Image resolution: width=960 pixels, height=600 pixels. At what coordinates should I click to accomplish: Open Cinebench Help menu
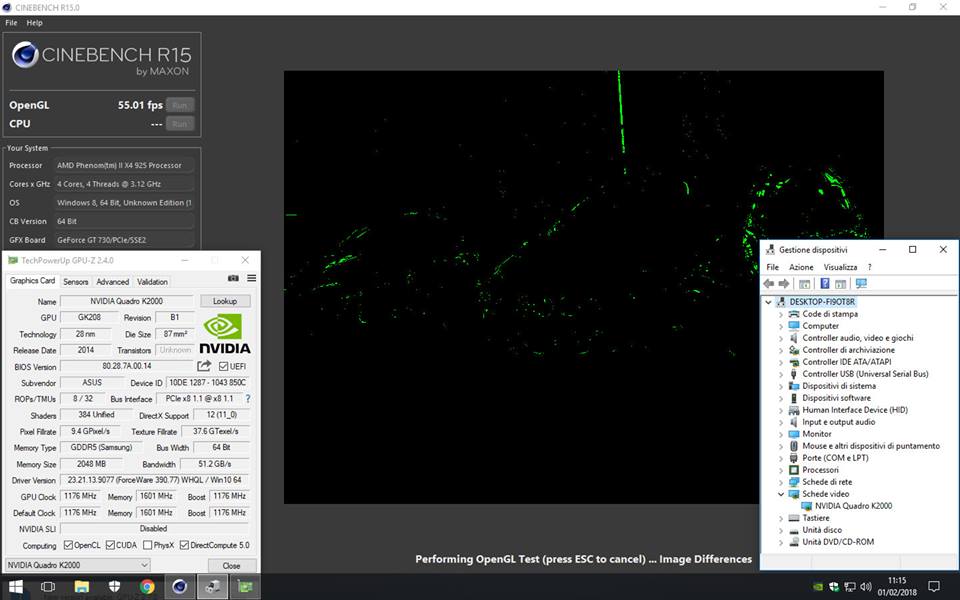34,23
